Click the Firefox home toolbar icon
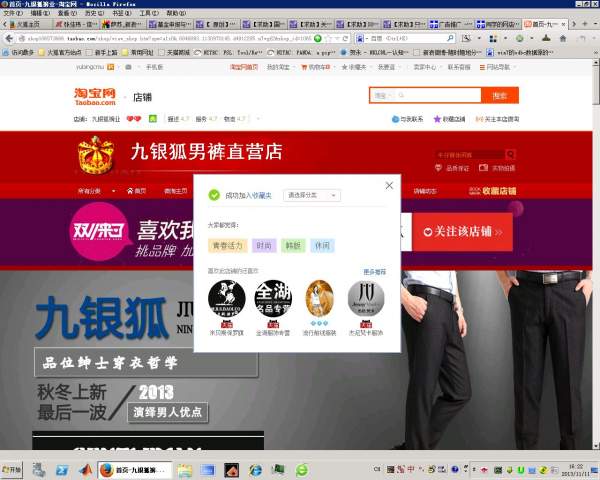This screenshot has height=480, width=600. [x=563, y=38]
